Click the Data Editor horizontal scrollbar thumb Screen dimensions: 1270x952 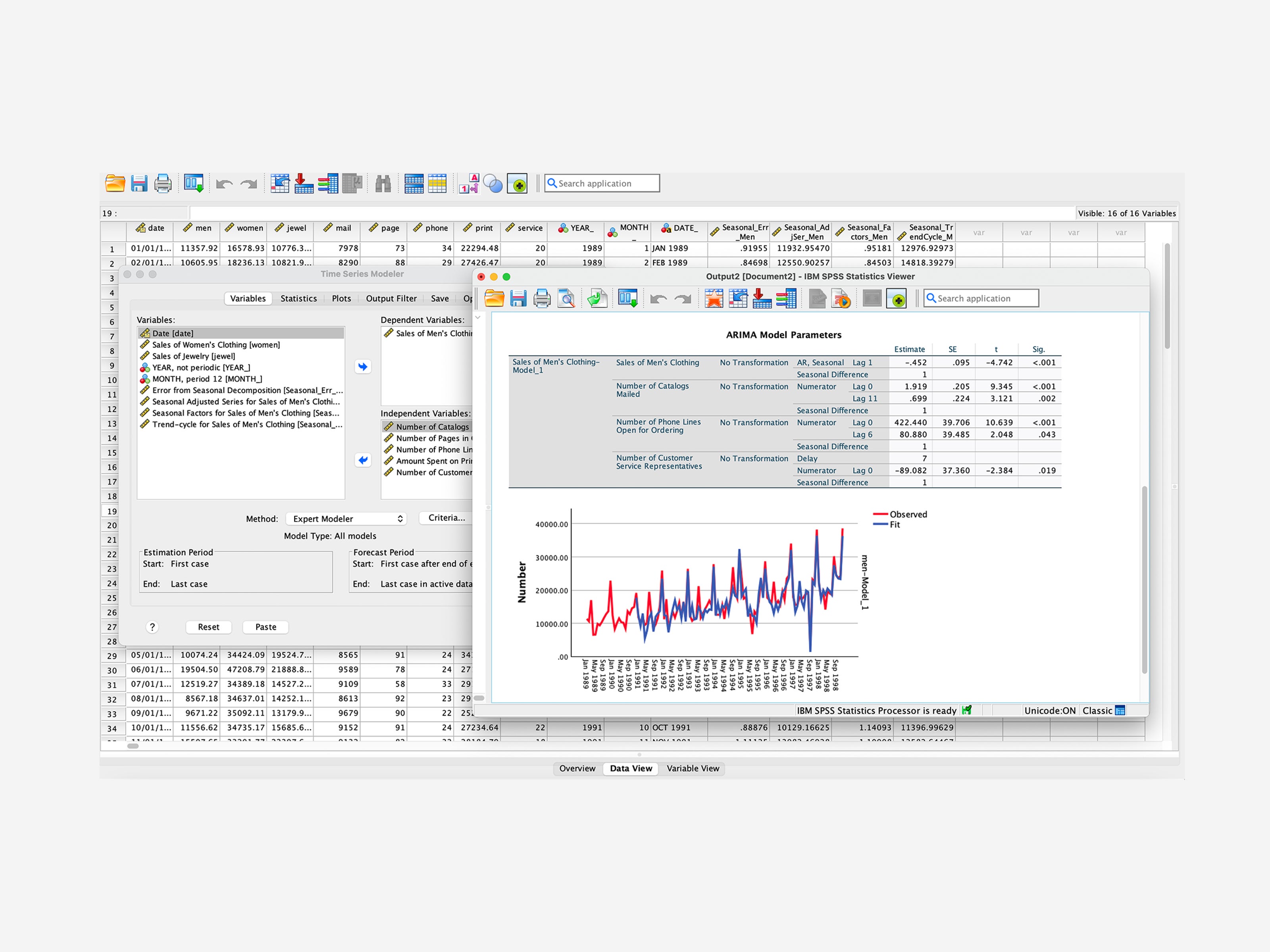pyautogui.click(x=133, y=746)
